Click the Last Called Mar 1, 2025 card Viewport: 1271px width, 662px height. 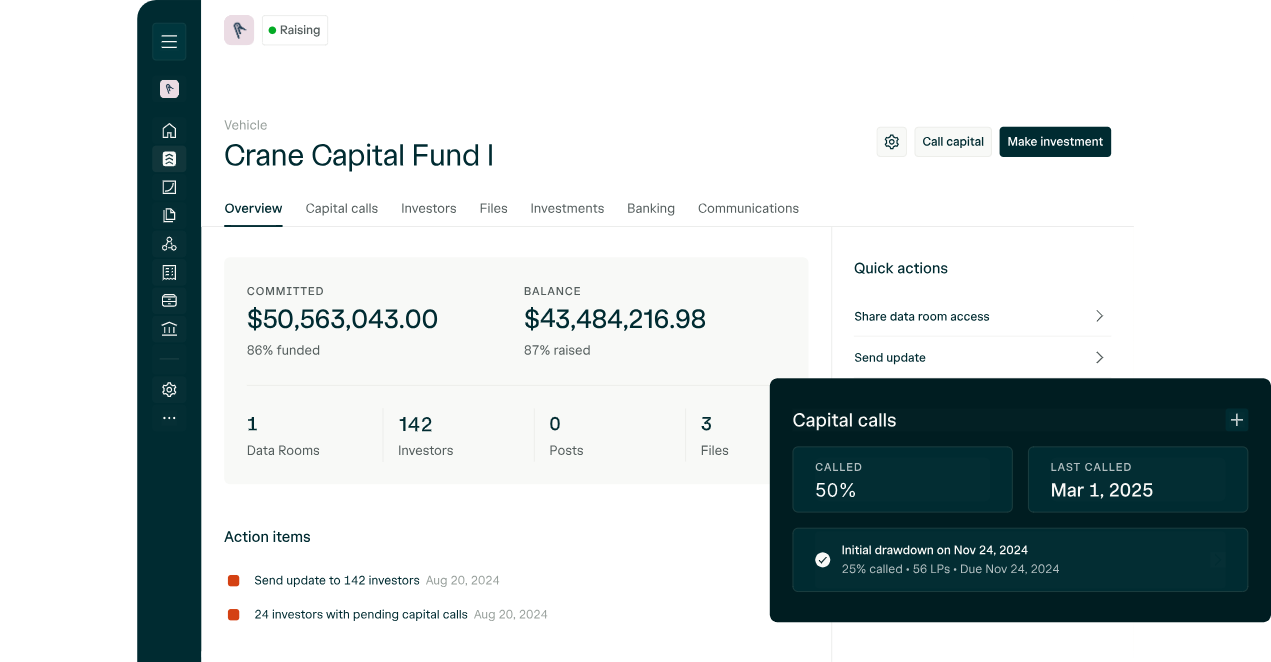point(1138,480)
